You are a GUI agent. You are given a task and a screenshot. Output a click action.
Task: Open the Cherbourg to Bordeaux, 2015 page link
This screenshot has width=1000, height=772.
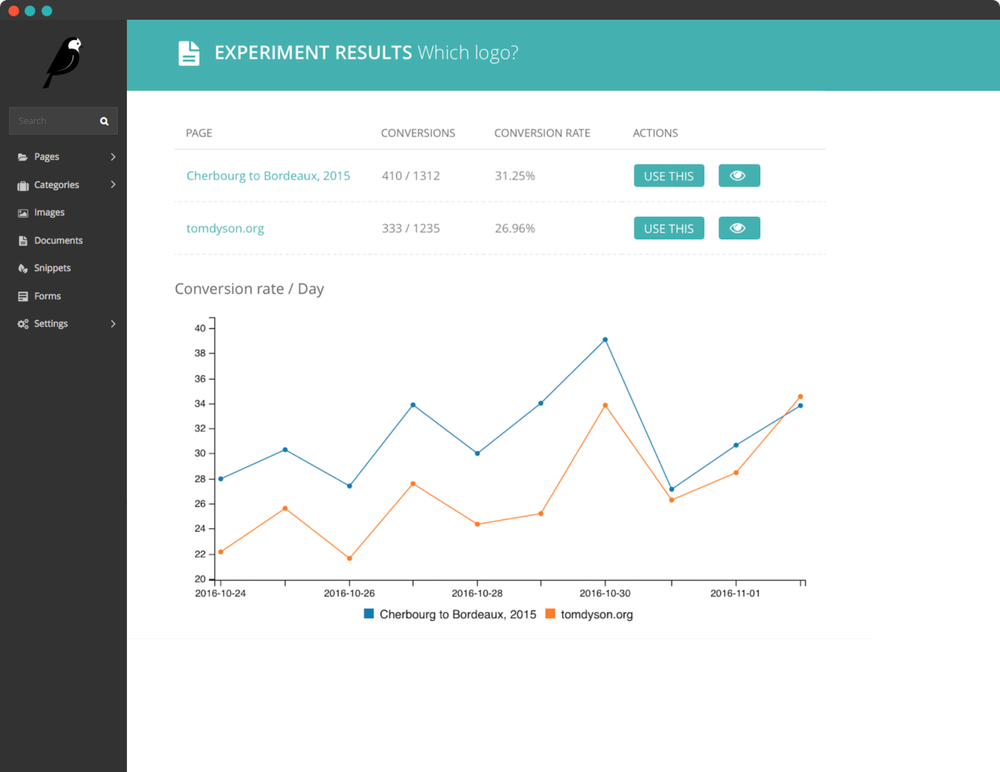(x=268, y=176)
